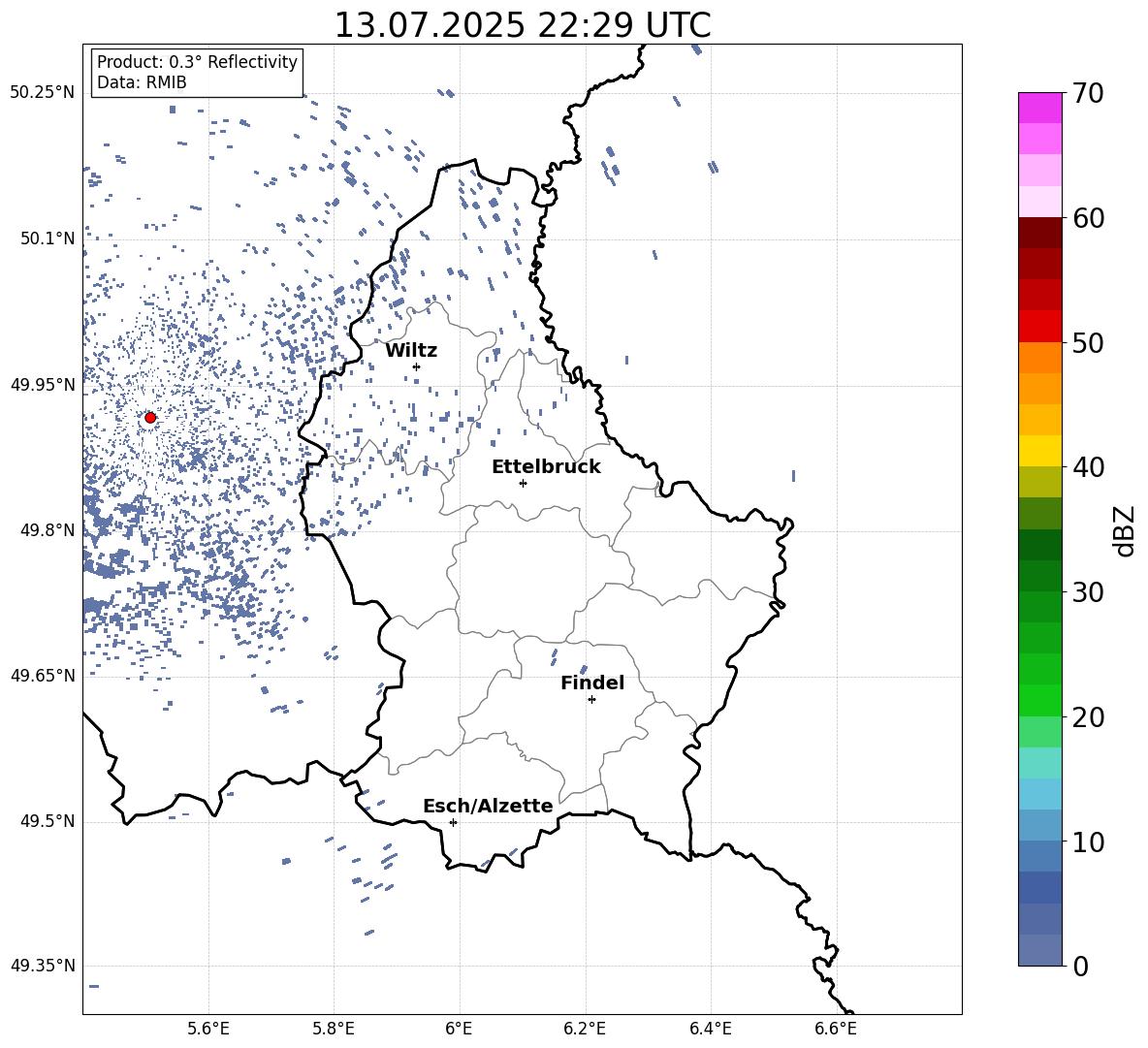Click the 49.65°N latitude label
The width and height of the screenshot is (1148, 1048).
(x=42, y=676)
